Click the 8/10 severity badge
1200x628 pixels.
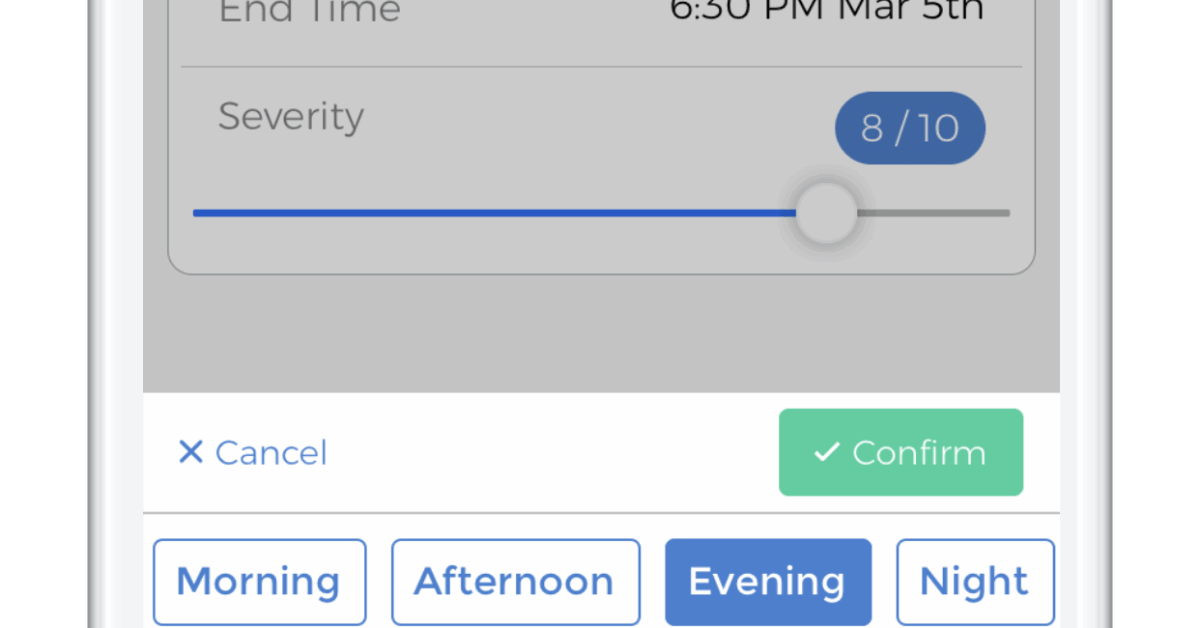[910, 128]
